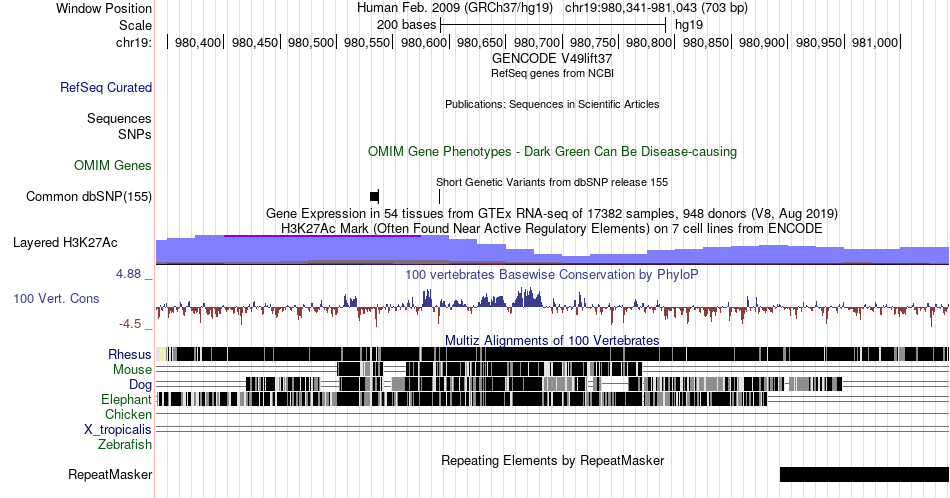Select the Rhesus alignment label
Screen dimensions: 950x498
pyautogui.click(x=130, y=354)
